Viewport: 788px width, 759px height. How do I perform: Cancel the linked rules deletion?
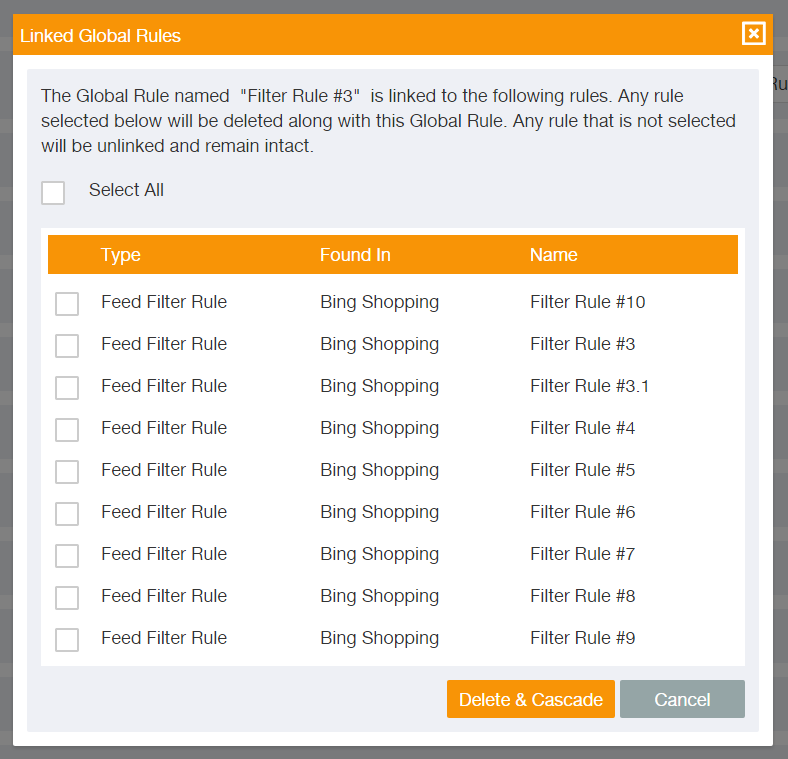682,699
